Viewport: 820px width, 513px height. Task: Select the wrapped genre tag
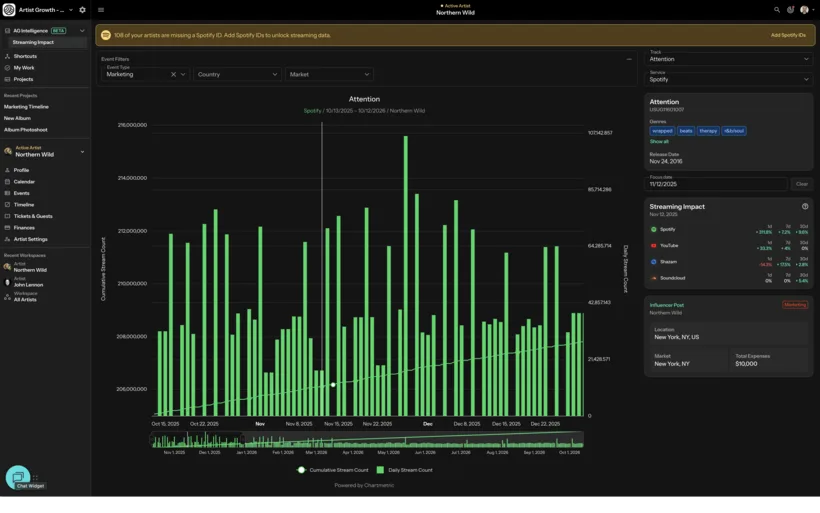[662, 131]
